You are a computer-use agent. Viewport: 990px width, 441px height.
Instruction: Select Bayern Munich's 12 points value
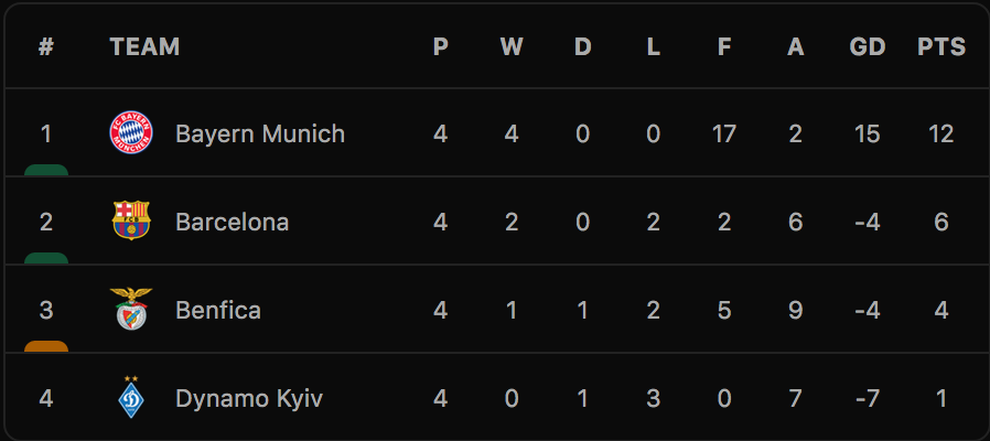(x=941, y=134)
